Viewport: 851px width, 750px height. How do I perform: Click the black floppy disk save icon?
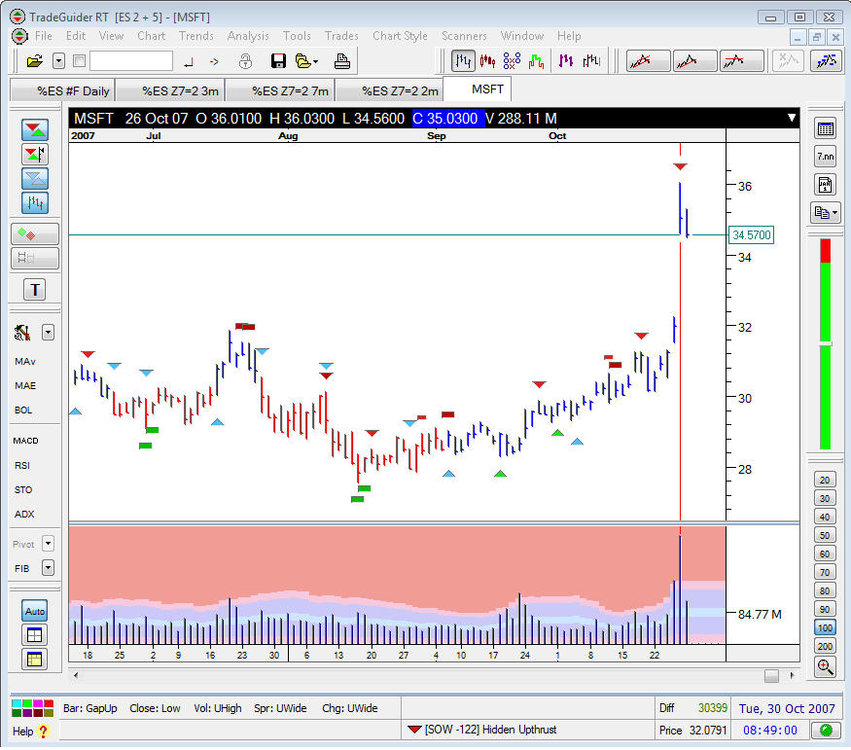(x=278, y=61)
